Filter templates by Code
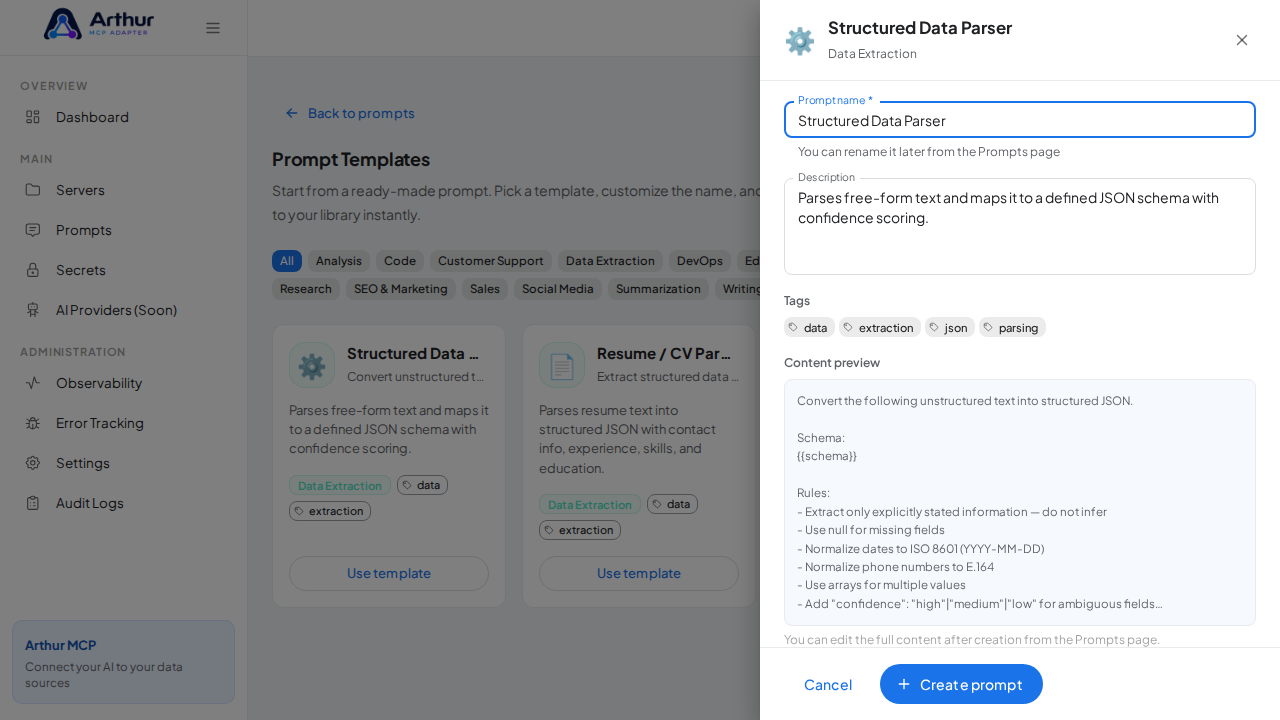1280x720 pixels. [x=400, y=261]
